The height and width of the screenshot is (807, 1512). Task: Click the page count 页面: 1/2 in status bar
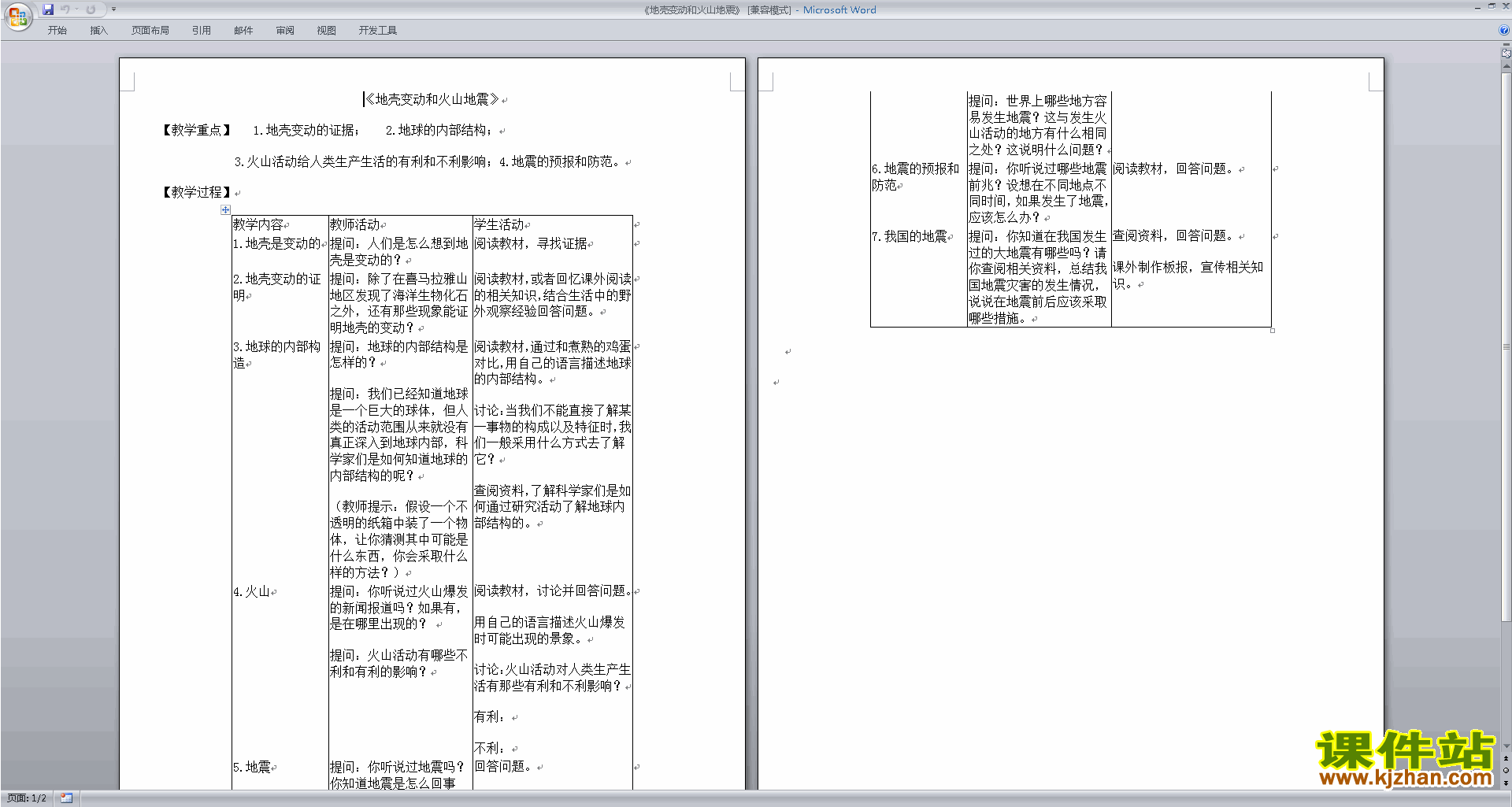27,798
